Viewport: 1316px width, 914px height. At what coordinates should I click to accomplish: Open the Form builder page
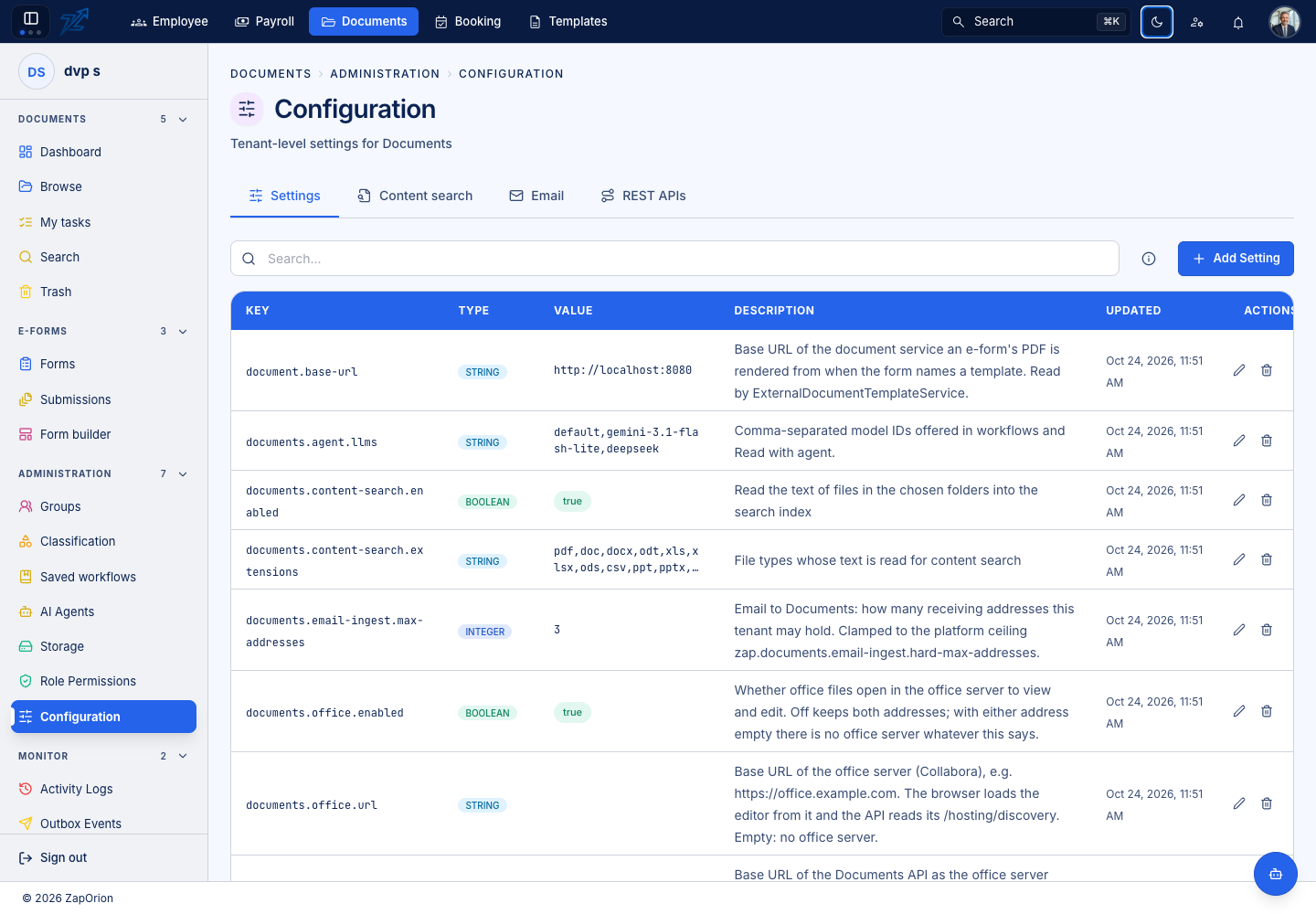pyautogui.click(x=103, y=435)
